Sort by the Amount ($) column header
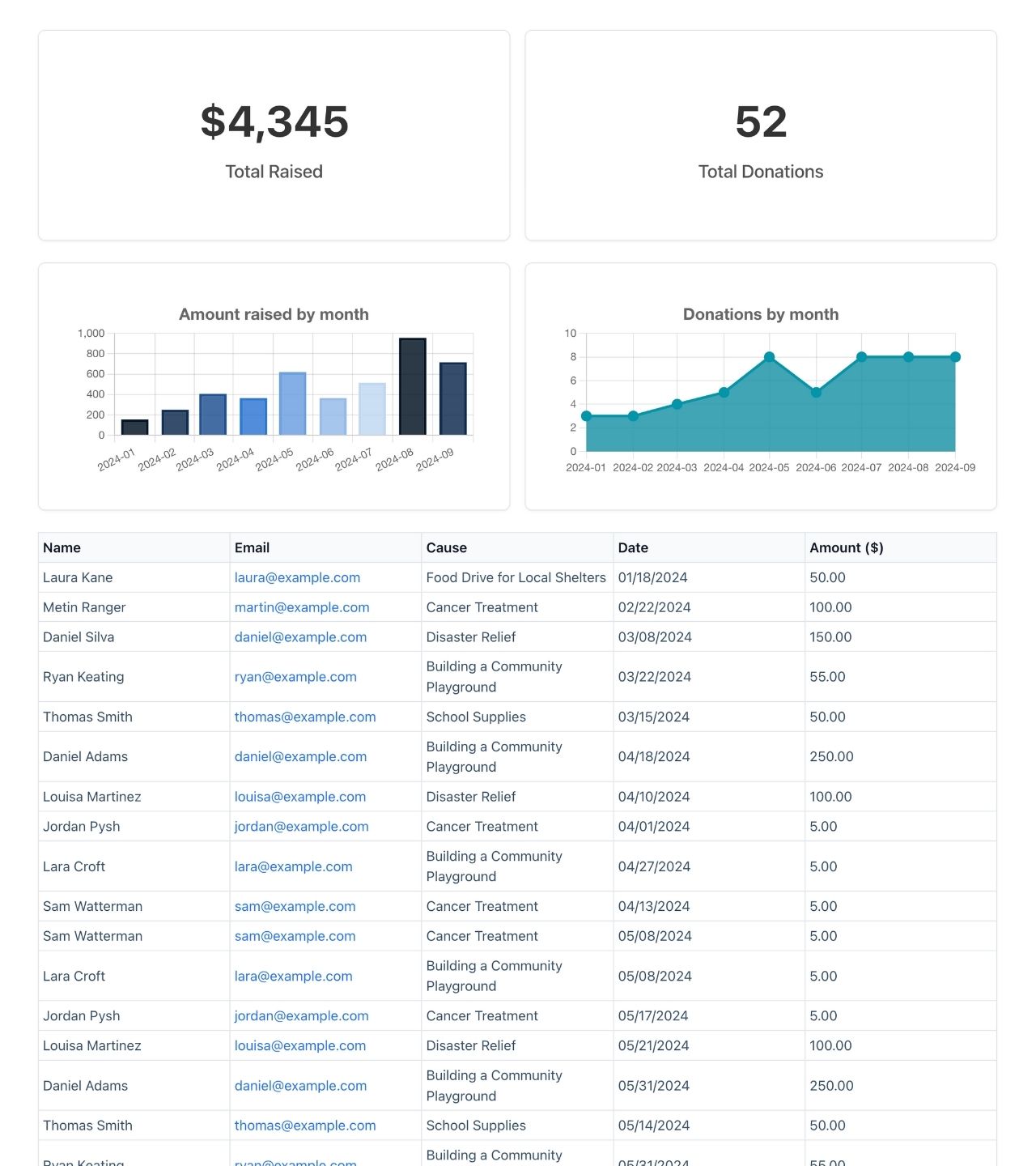 [x=846, y=547]
